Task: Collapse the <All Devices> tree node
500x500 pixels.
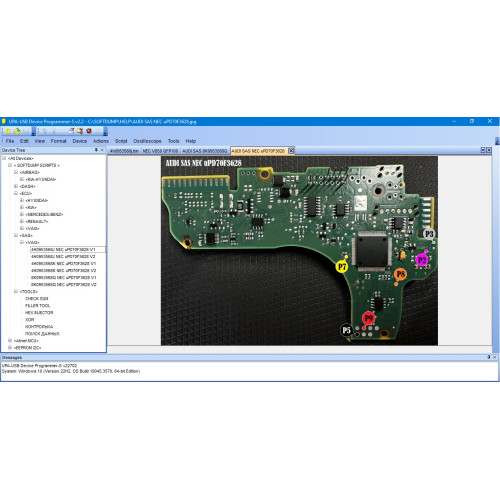Action: pos(4,158)
